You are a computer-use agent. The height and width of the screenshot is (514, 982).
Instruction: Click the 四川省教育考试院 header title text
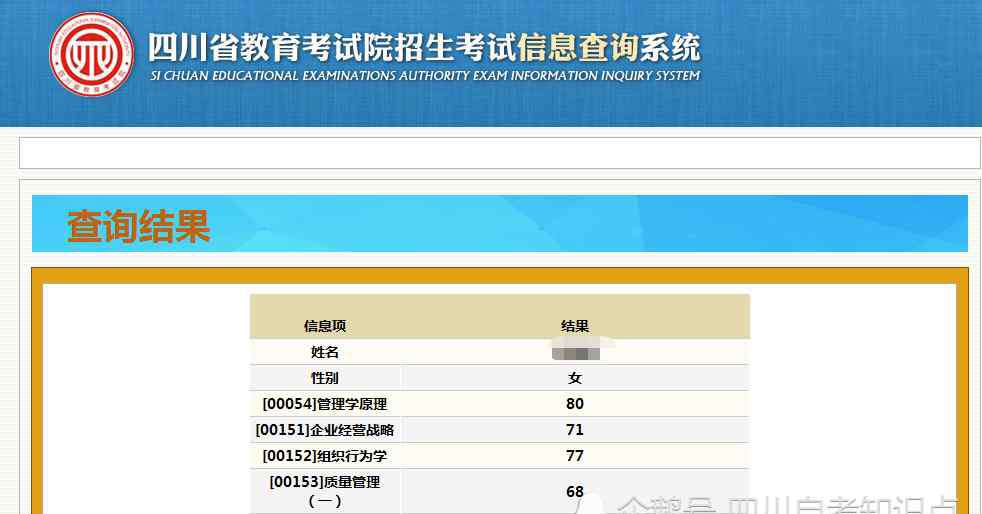(x=330, y=48)
